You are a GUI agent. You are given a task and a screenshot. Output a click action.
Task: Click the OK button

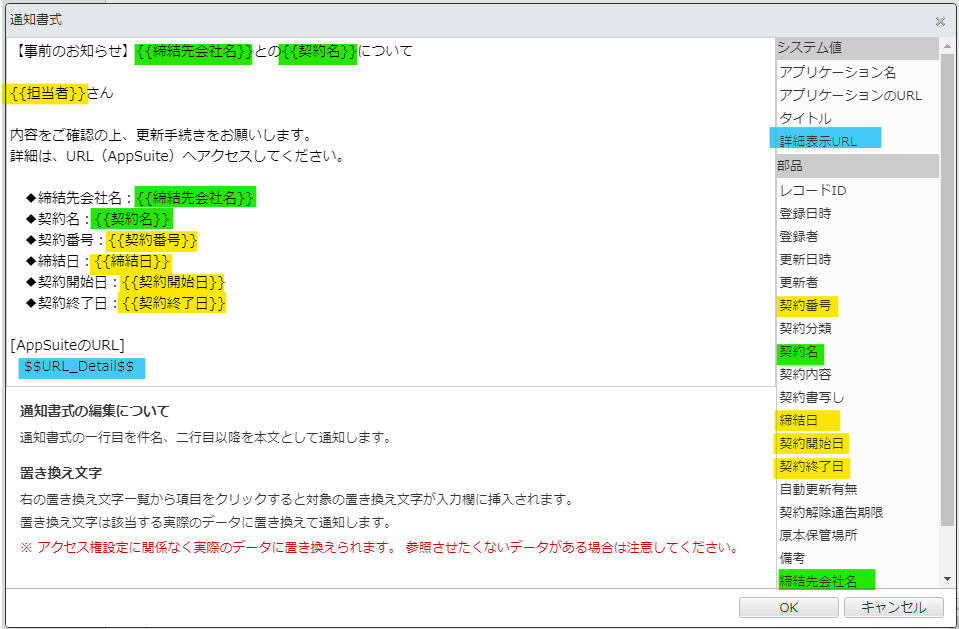coord(788,607)
